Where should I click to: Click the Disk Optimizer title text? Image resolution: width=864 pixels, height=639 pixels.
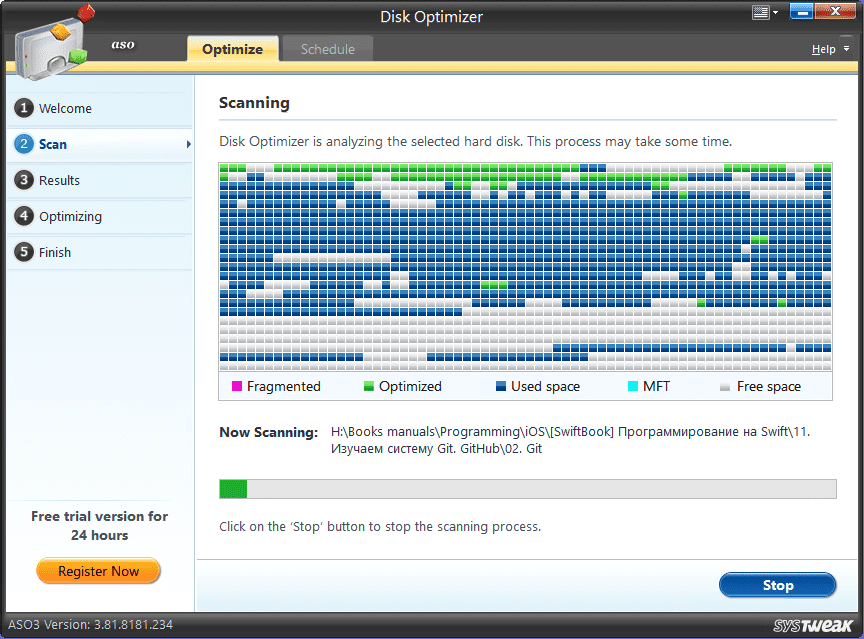click(431, 17)
